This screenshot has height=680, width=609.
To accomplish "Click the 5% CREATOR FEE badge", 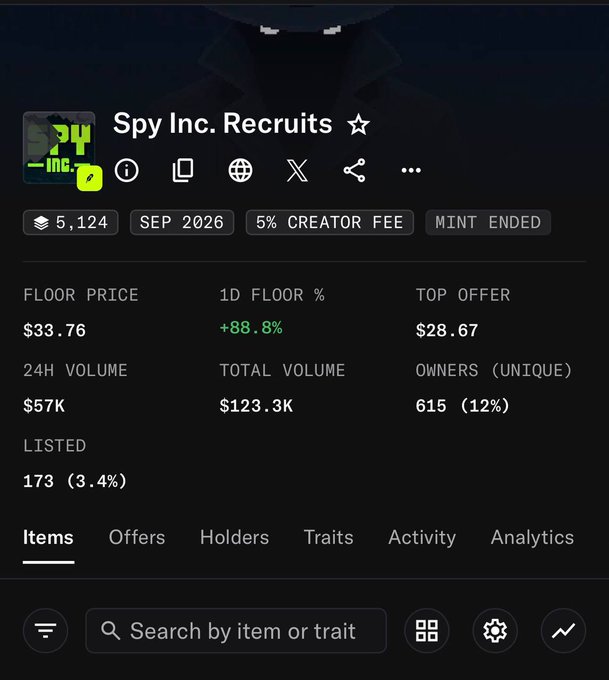I will (330, 222).
